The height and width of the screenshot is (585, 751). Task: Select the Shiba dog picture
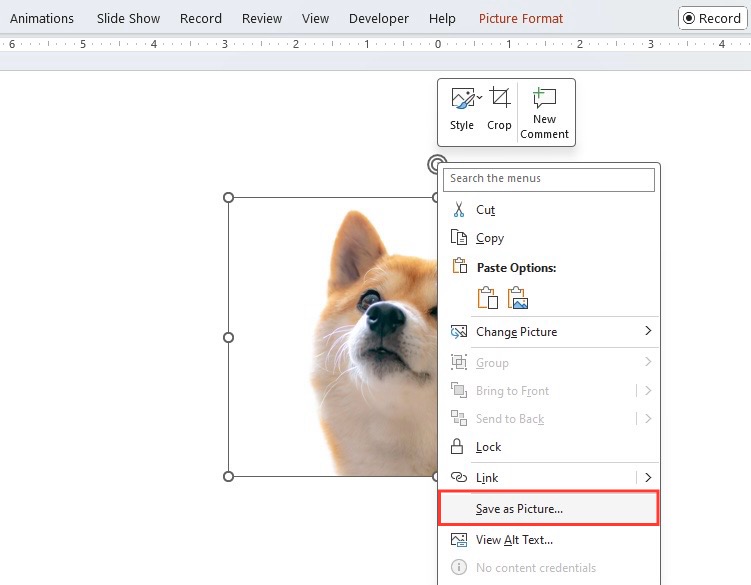[332, 337]
